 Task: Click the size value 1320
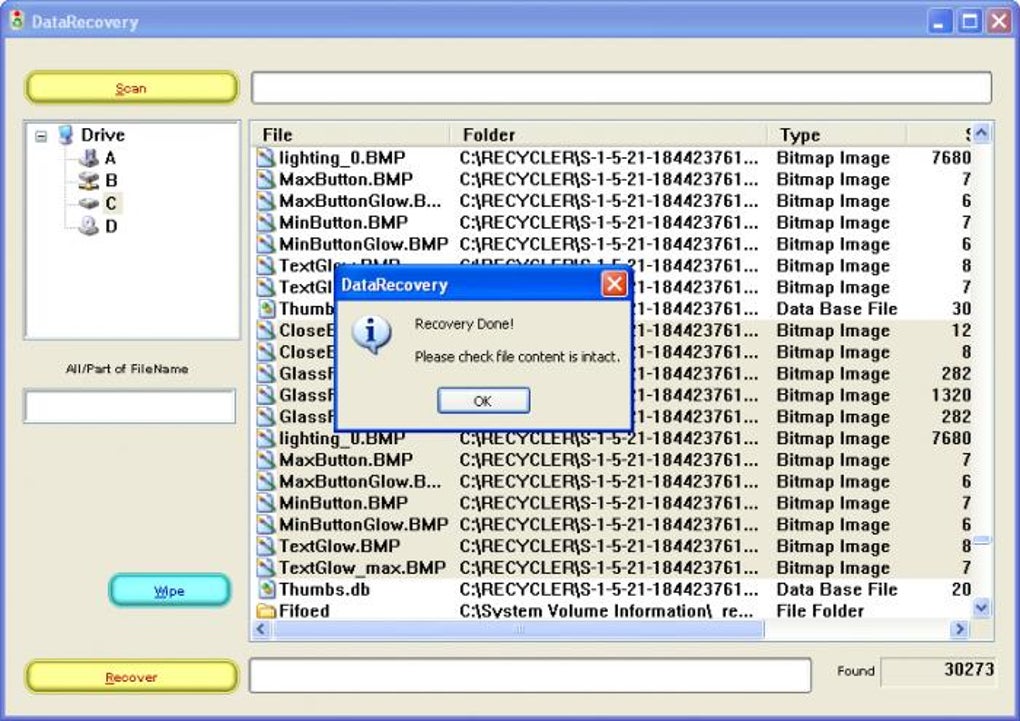pyautogui.click(x=951, y=395)
